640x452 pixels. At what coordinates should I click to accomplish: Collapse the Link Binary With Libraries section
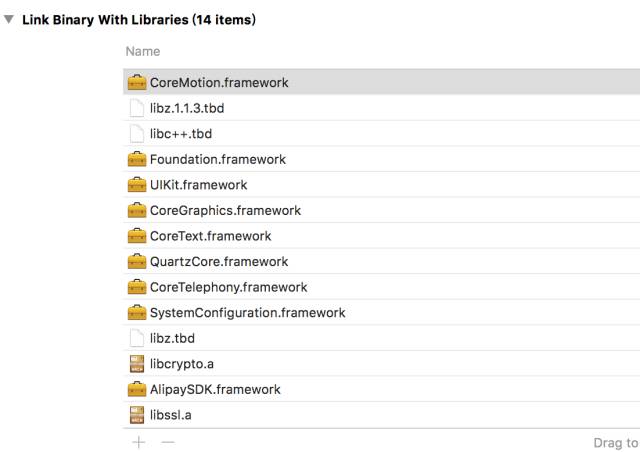[9, 19]
